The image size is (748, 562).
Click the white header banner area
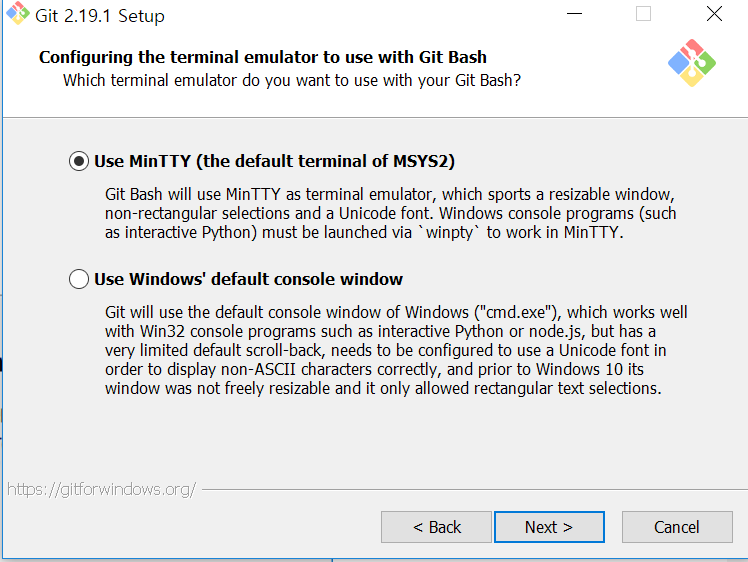coord(375,74)
